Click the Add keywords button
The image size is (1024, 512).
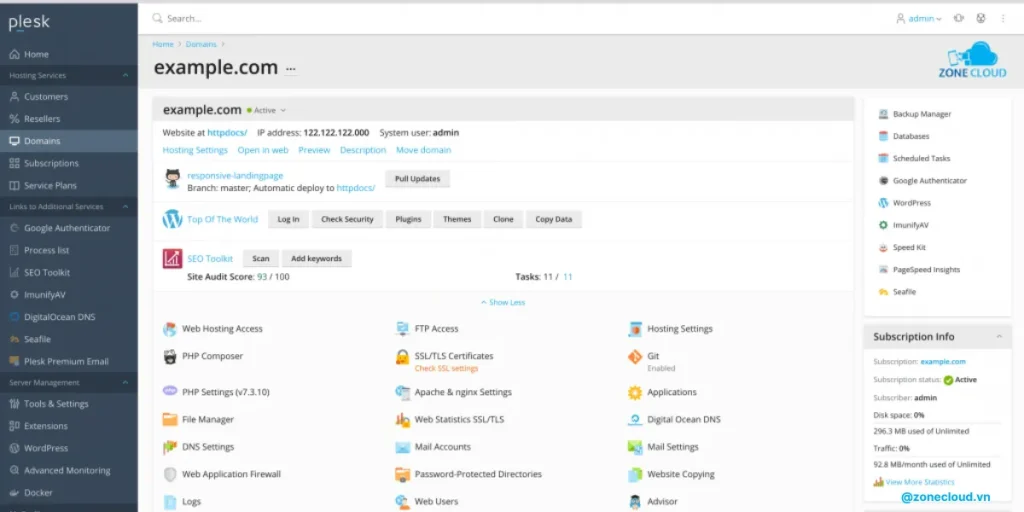[317, 259]
